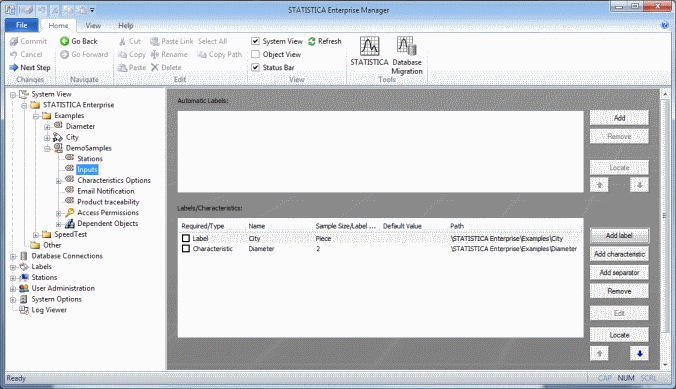Image resolution: width=676 pixels, height=389 pixels.
Task: Open the File menu
Action: (x=22, y=25)
